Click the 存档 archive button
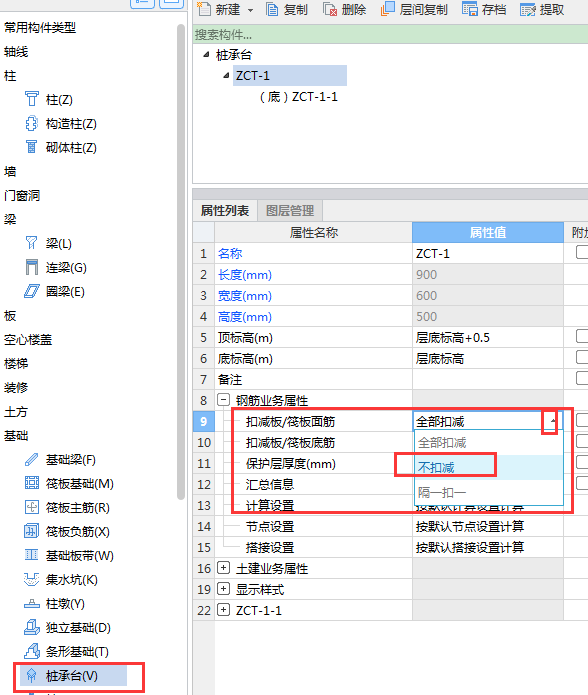Image resolution: width=588 pixels, height=695 pixels. (x=484, y=9)
